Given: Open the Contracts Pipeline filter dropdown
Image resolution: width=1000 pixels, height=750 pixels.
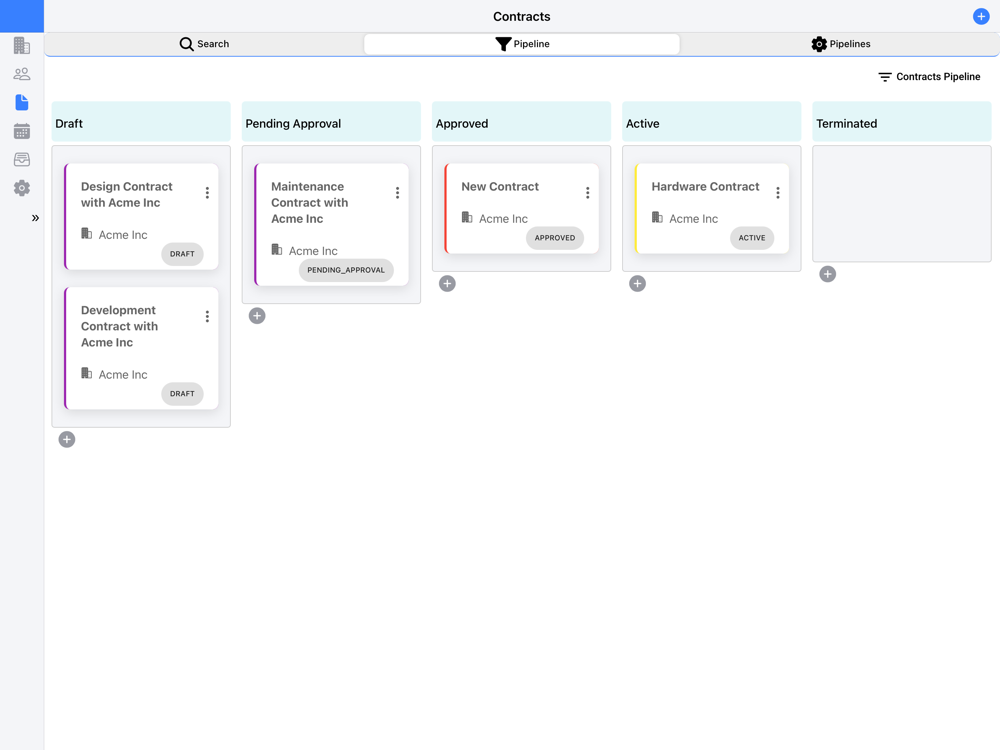Looking at the screenshot, I should [929, 77].
